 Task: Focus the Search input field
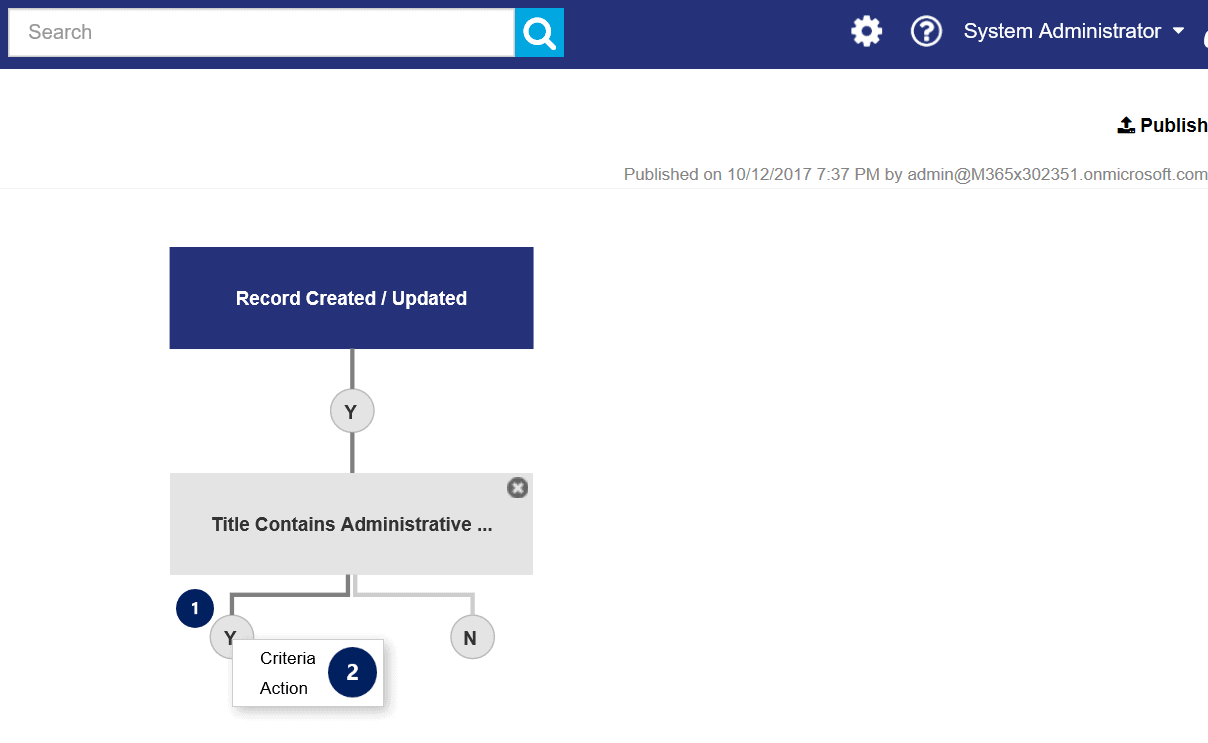click(261, 32)
